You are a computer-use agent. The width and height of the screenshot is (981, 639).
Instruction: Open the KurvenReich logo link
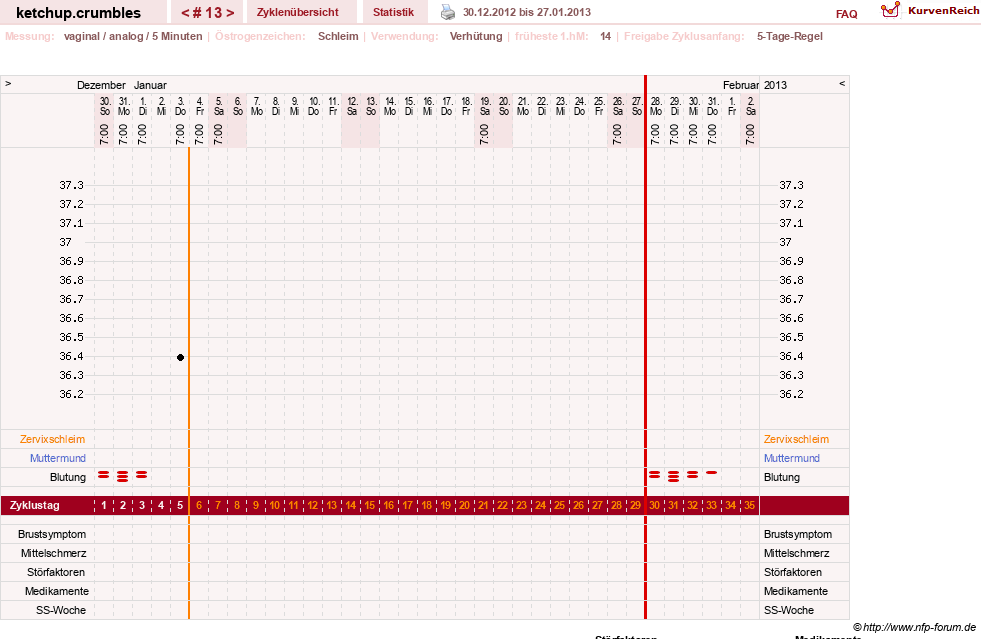(x=930, y=11)
